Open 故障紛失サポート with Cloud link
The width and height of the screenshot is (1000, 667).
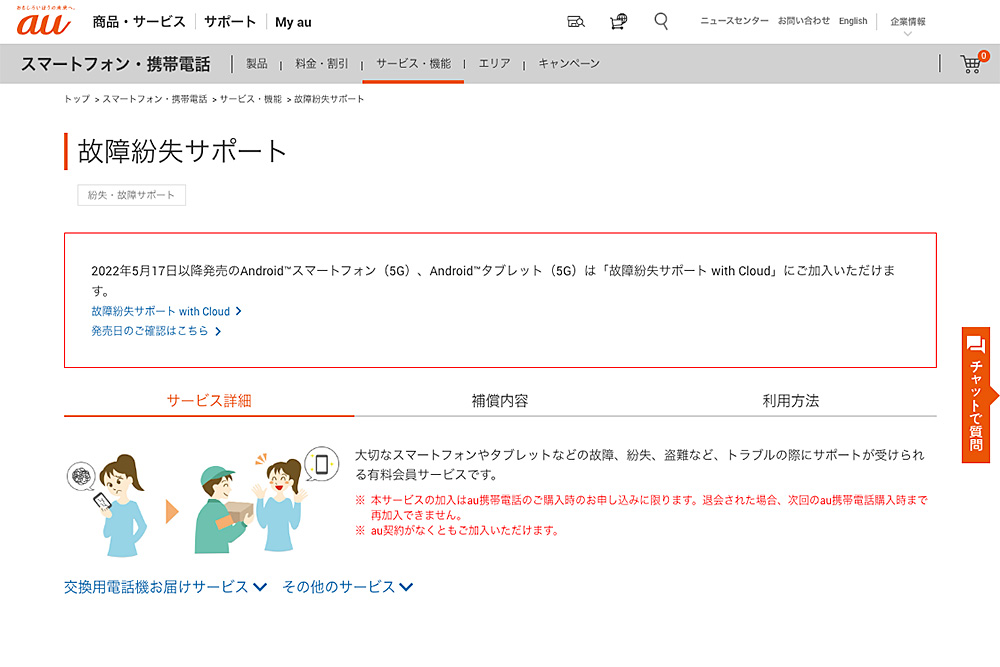(160, 311)
